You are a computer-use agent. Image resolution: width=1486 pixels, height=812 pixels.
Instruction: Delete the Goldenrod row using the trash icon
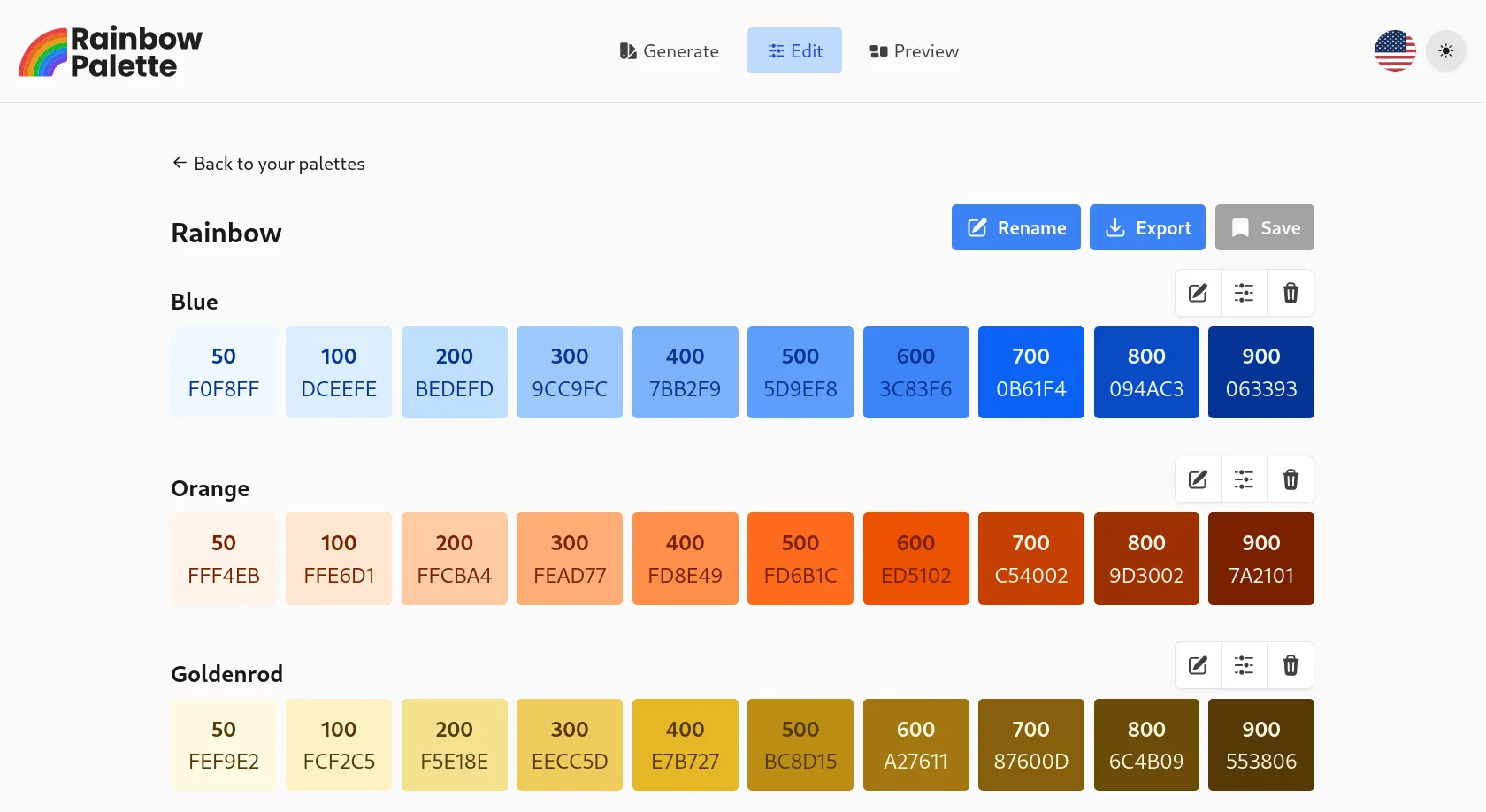point(1291,664)
